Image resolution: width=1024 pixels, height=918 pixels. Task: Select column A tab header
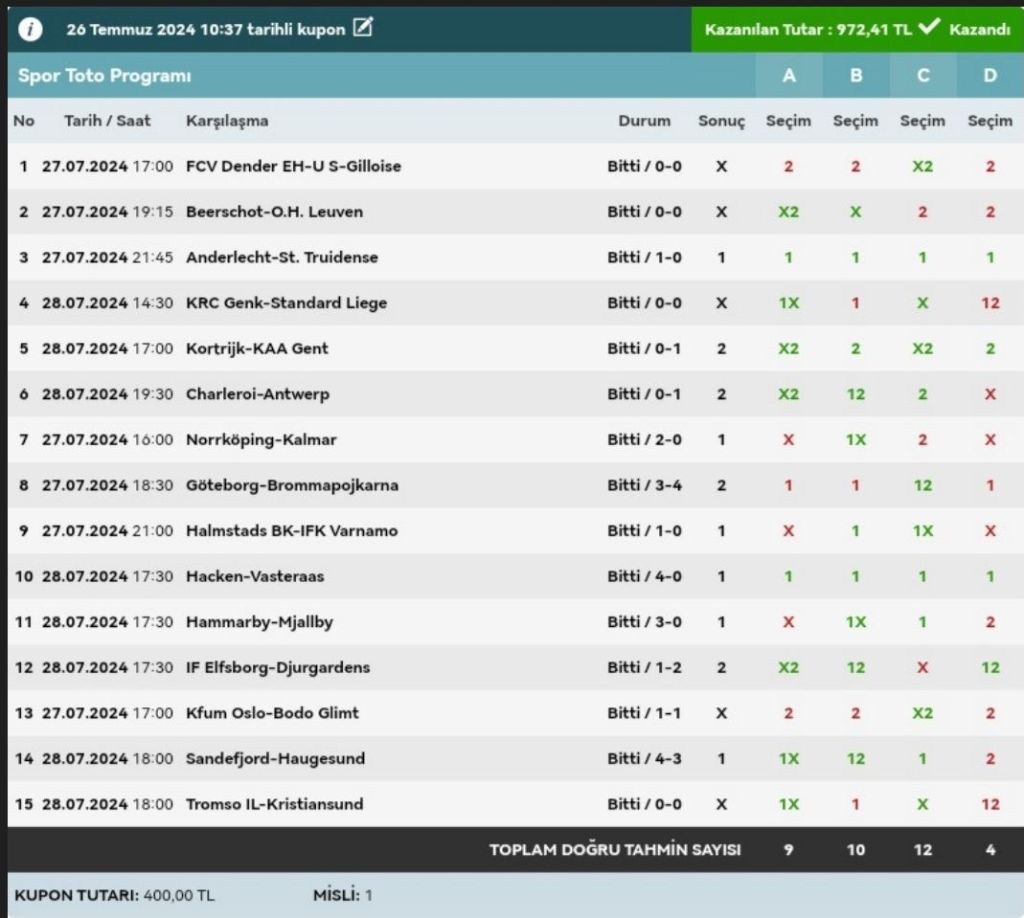click(x=789, y=76)
